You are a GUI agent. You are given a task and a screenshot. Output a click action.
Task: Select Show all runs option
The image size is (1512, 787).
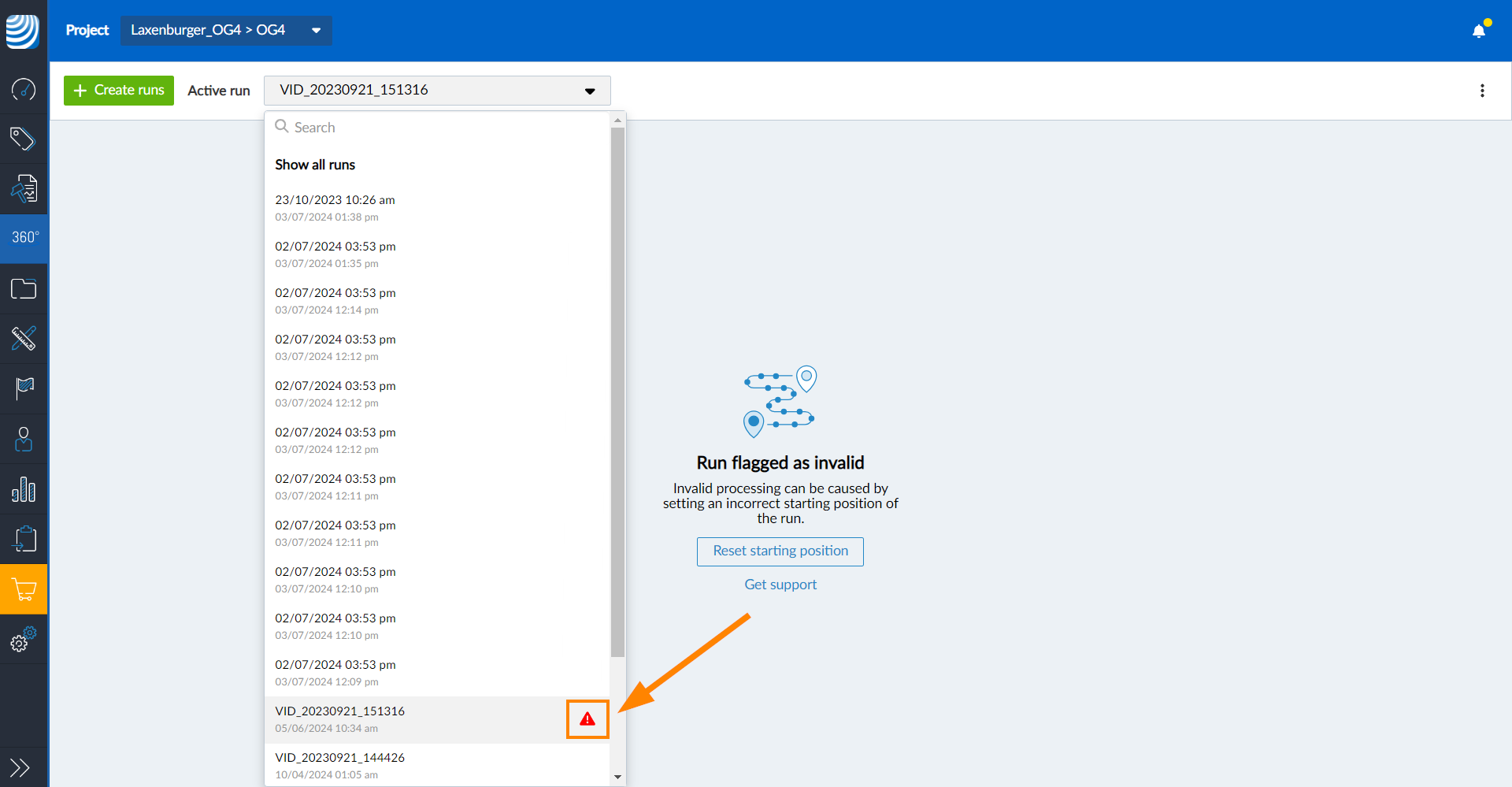[315, 165]
